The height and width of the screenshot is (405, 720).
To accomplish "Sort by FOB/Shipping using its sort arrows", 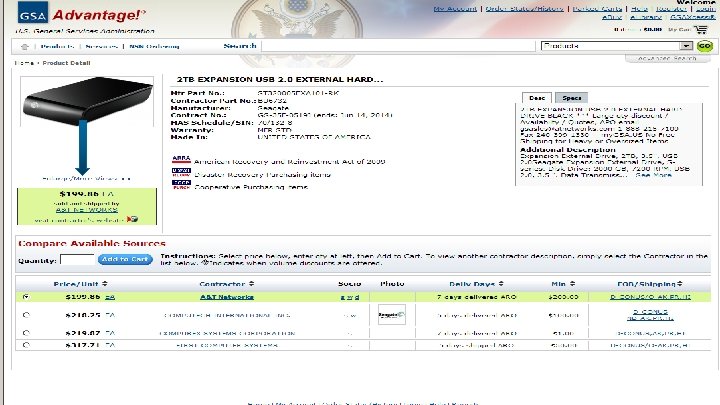I will [680, 284].
